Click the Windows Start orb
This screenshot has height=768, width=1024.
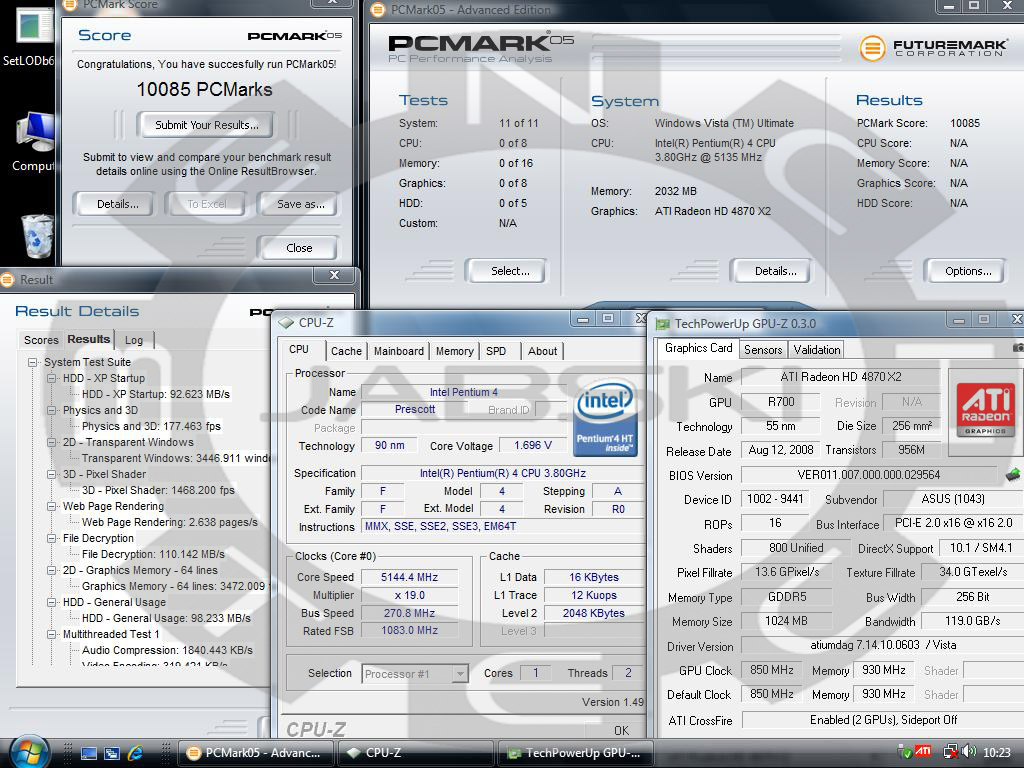tap(29, 752)
